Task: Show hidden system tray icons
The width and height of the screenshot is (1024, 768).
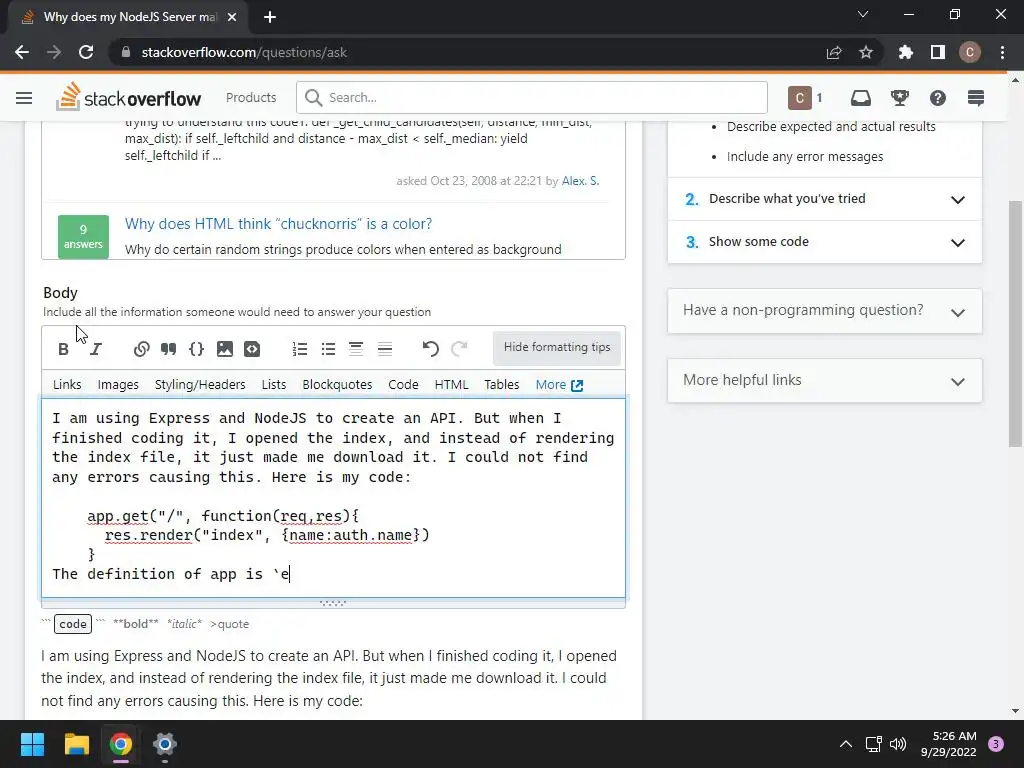Action: [x=846, y=744]
